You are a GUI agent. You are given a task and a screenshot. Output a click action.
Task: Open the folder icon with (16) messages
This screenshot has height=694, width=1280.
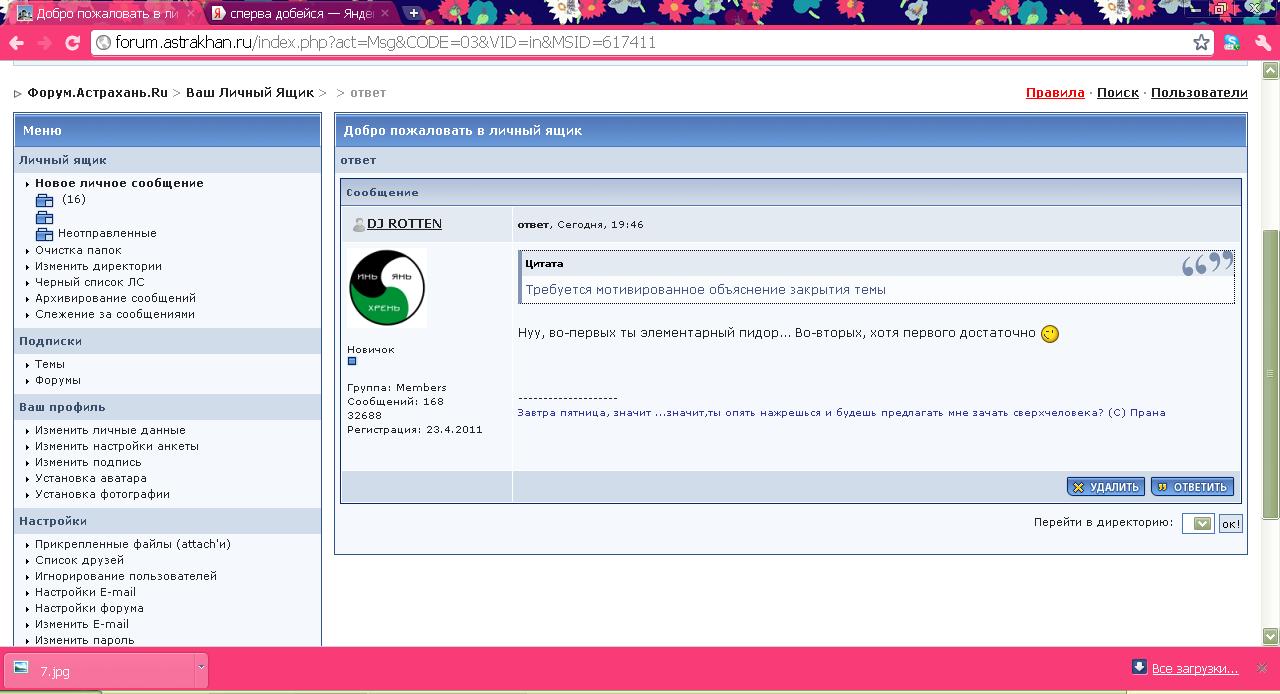coord(45,200)
